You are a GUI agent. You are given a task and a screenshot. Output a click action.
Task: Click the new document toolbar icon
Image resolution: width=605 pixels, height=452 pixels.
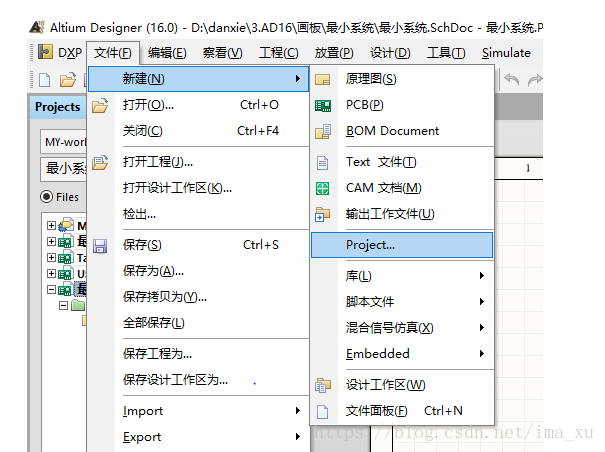tap(44, 80)
